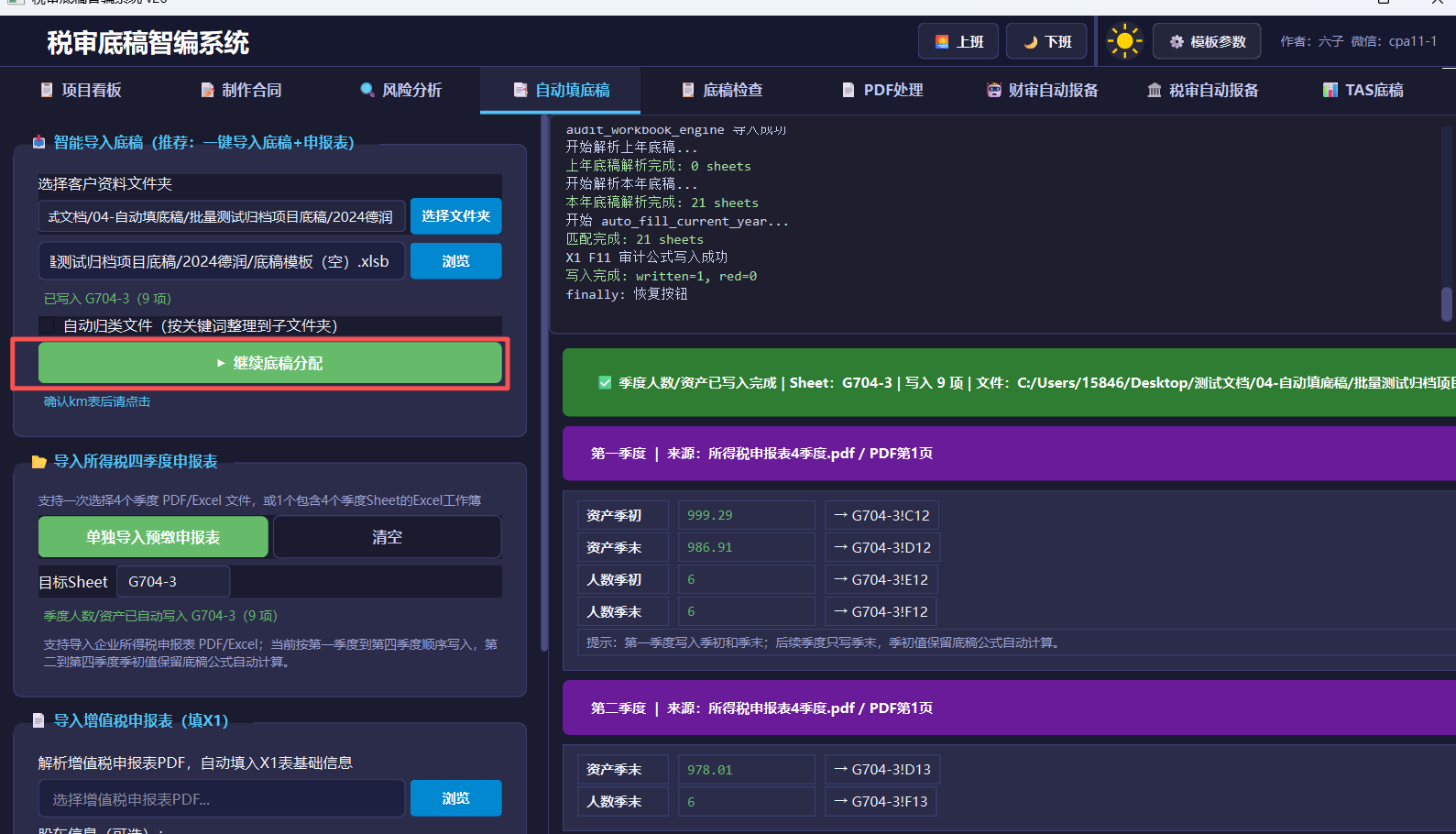Click the 下班 moon button
The width and height of the screenshot is (1456, 834).
tap(1046, 41)
